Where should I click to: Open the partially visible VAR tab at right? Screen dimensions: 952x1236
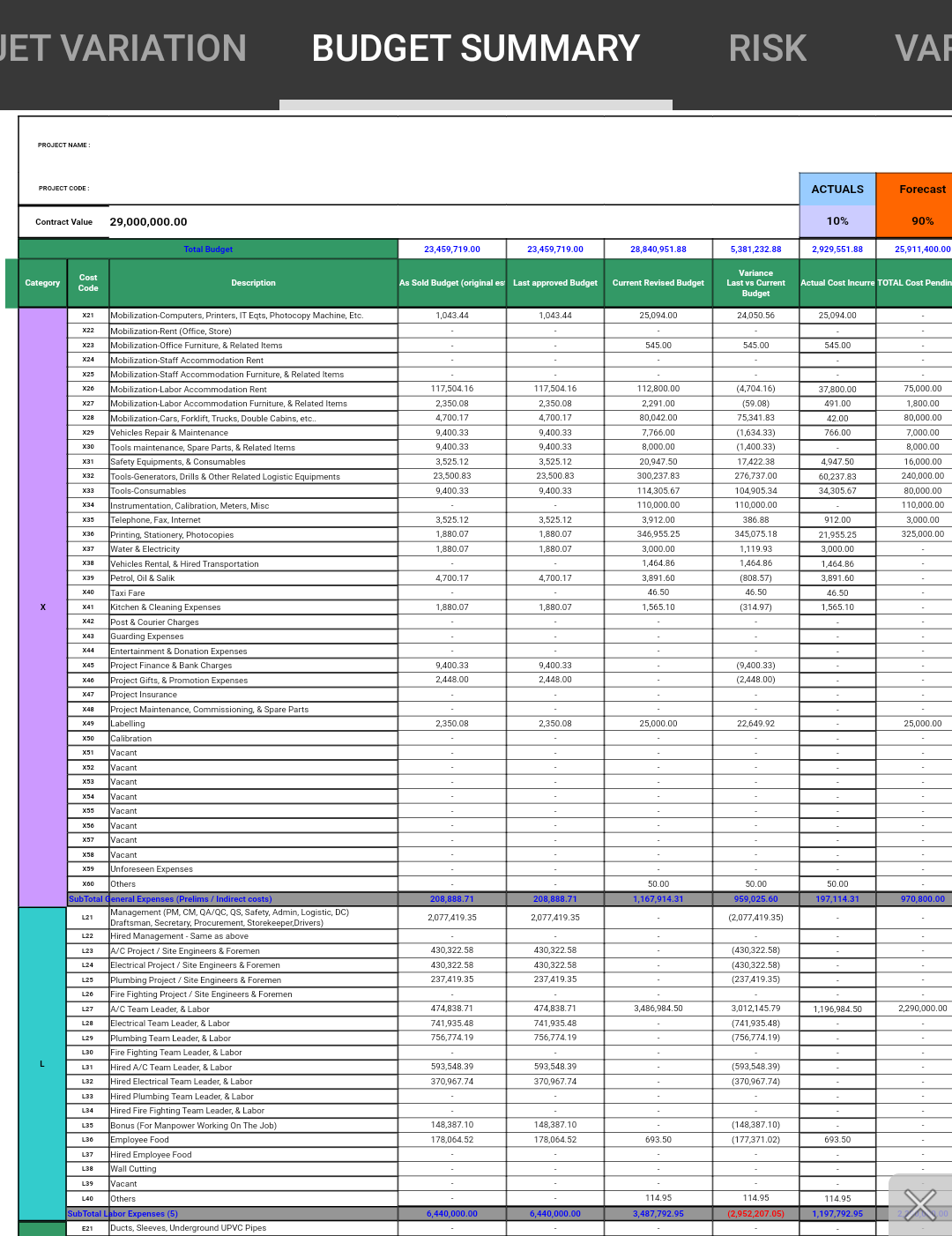923,48
